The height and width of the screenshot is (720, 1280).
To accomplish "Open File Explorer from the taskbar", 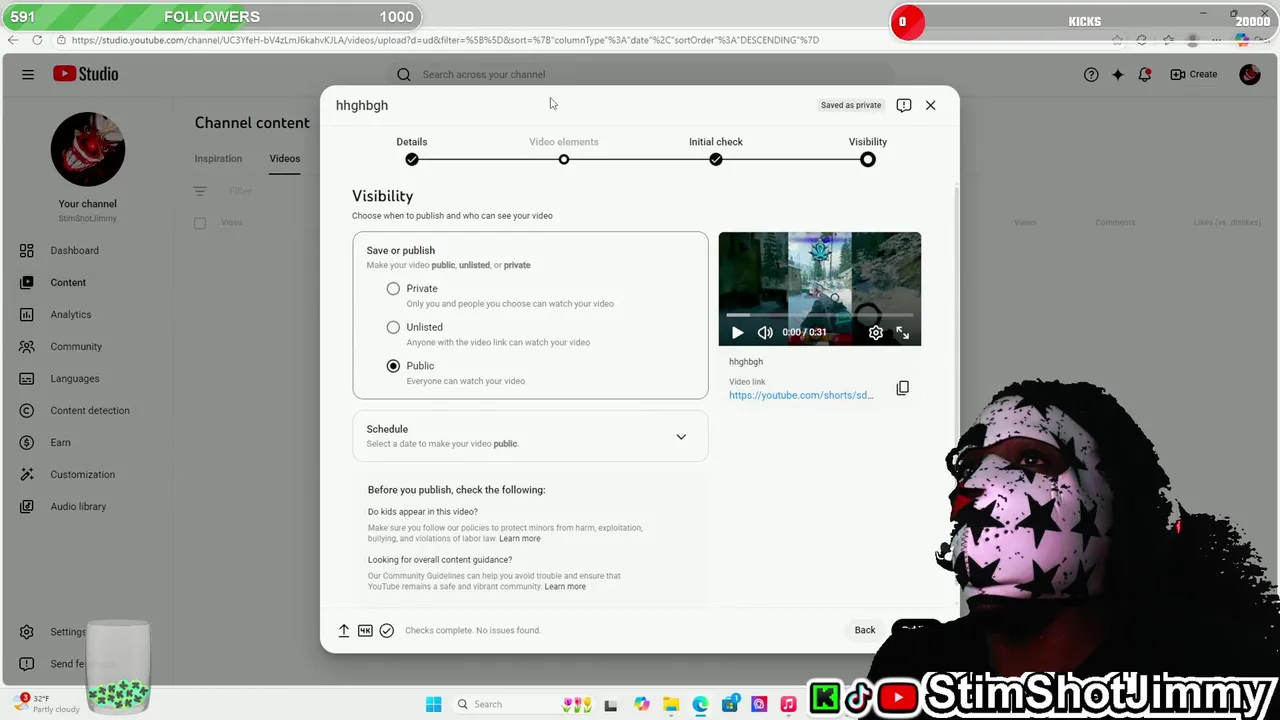I will (x=671, y=704).
